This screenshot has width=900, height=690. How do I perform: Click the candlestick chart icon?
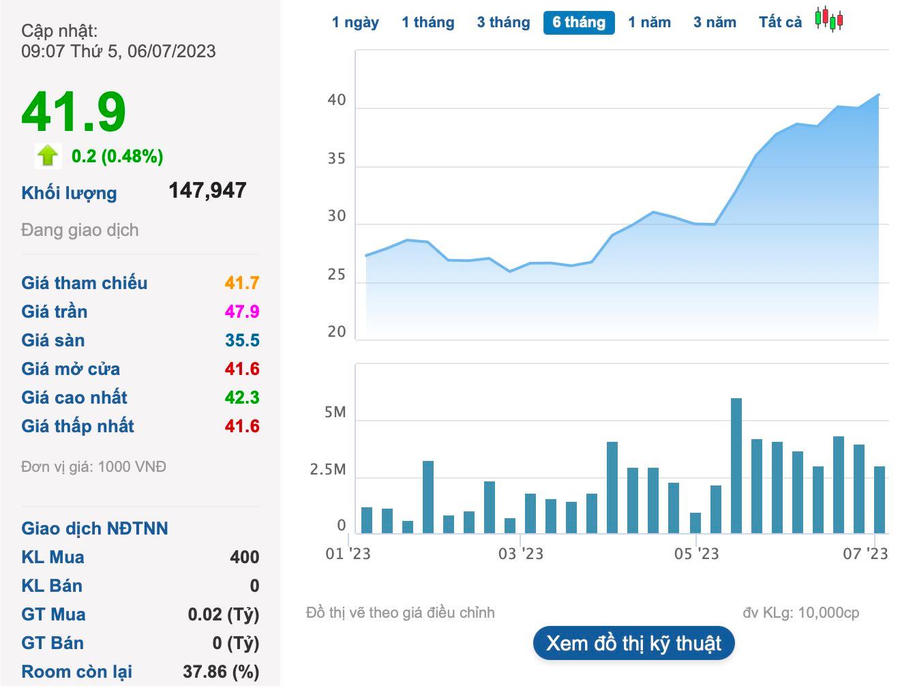click(x=828, y=20)
